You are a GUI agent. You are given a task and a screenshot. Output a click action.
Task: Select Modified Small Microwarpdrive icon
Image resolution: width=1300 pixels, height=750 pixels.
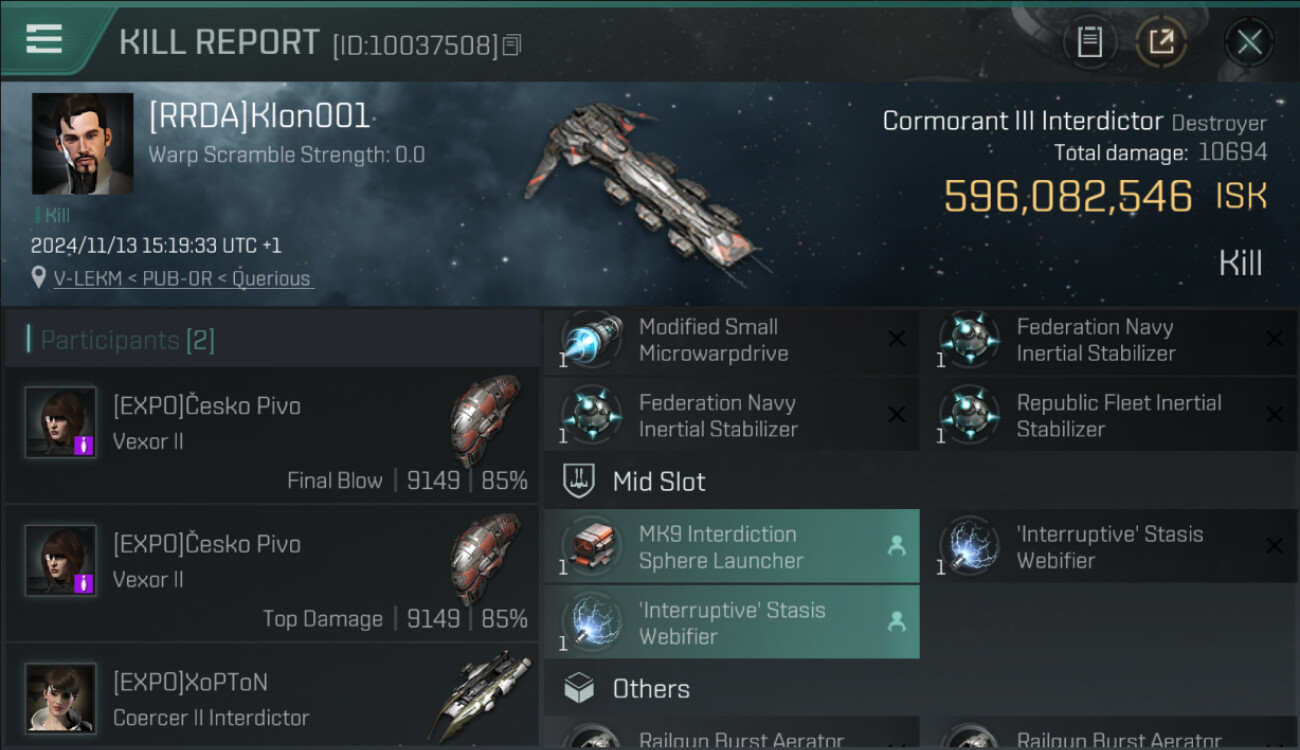592,340
